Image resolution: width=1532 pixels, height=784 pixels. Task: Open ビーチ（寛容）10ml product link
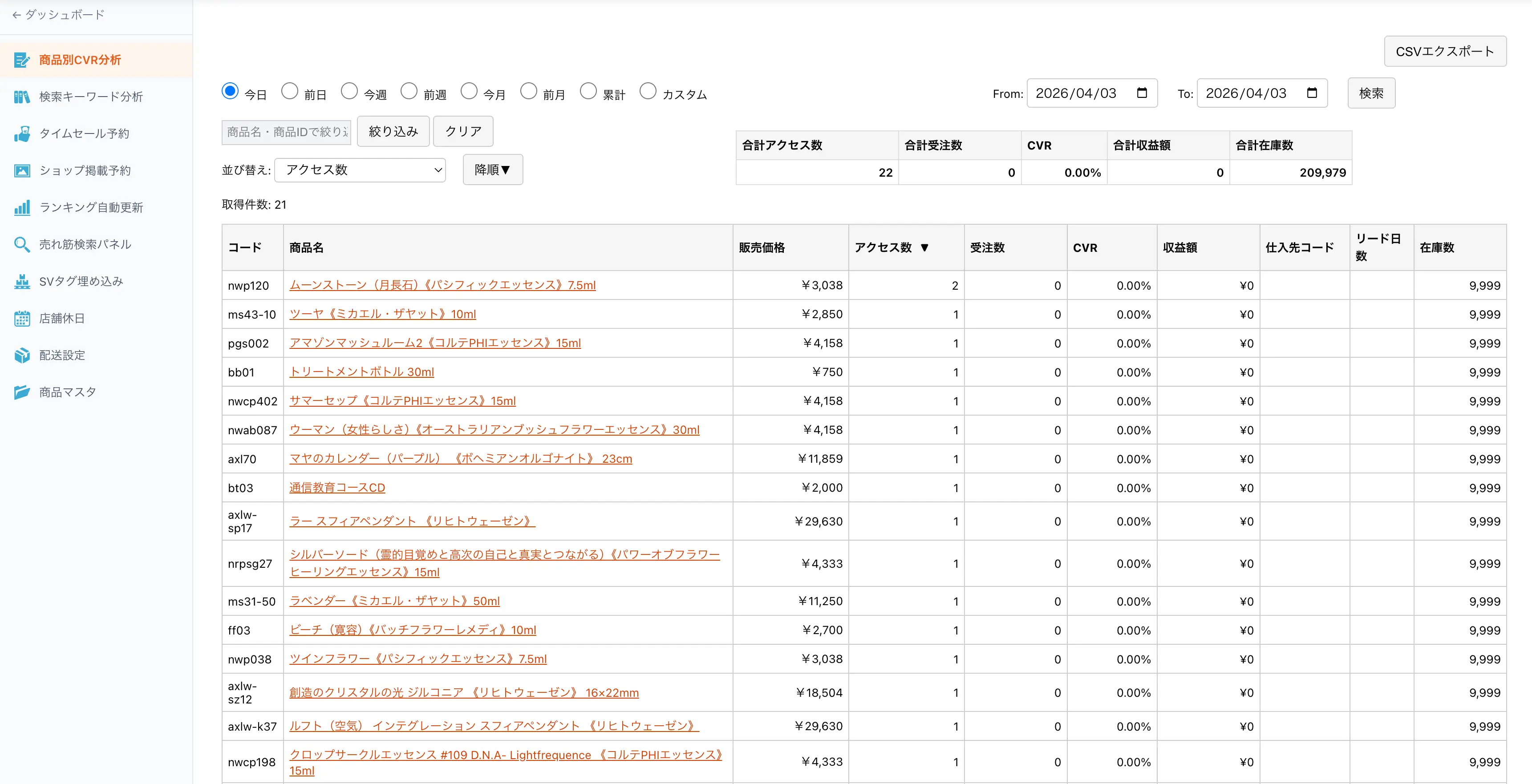pos(413,630)
